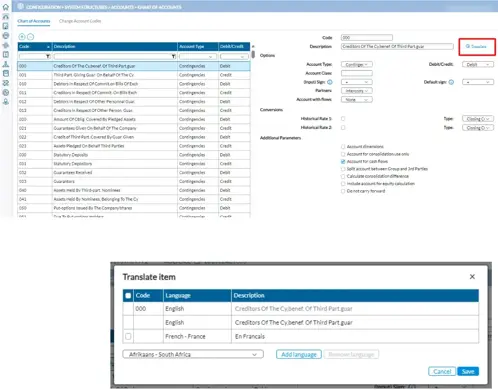
Task: Open the Debit/Credit dropdown in the form
Action: point(478,64)
